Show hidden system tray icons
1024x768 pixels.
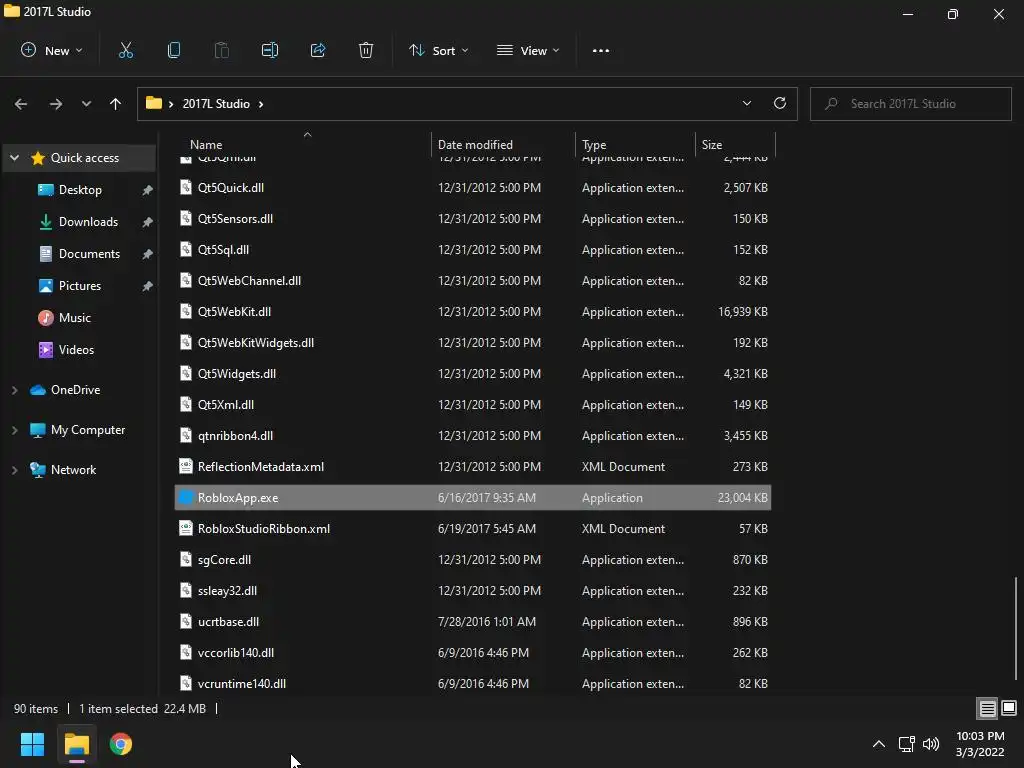click(x=879, y=744)
